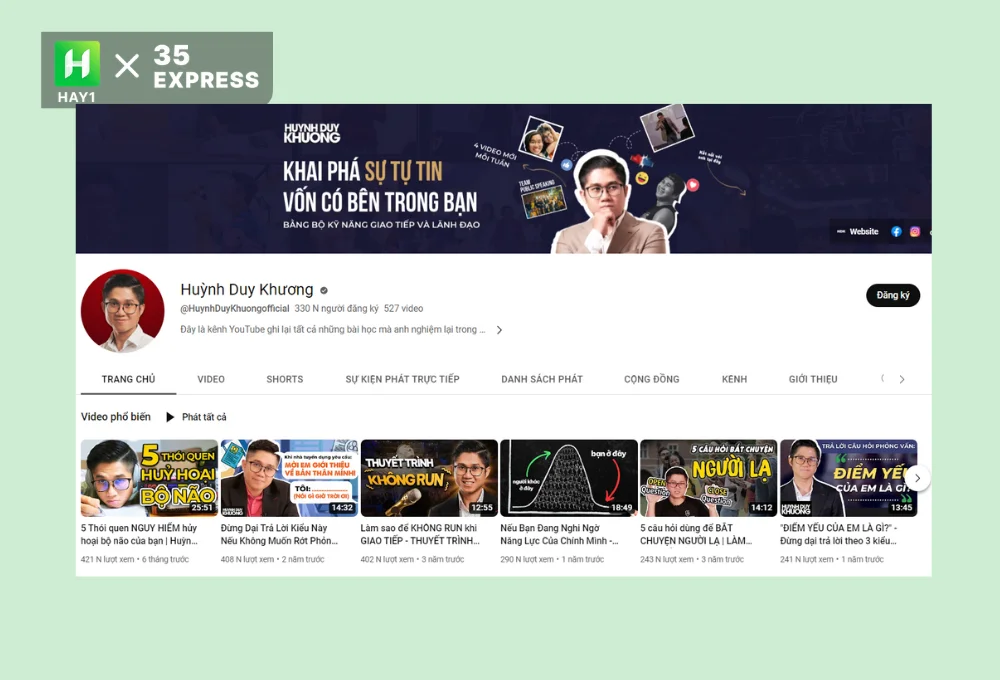This screenshot has height=680, width=1000.
Task: Open the SHORTS tab
Action: 284,379
